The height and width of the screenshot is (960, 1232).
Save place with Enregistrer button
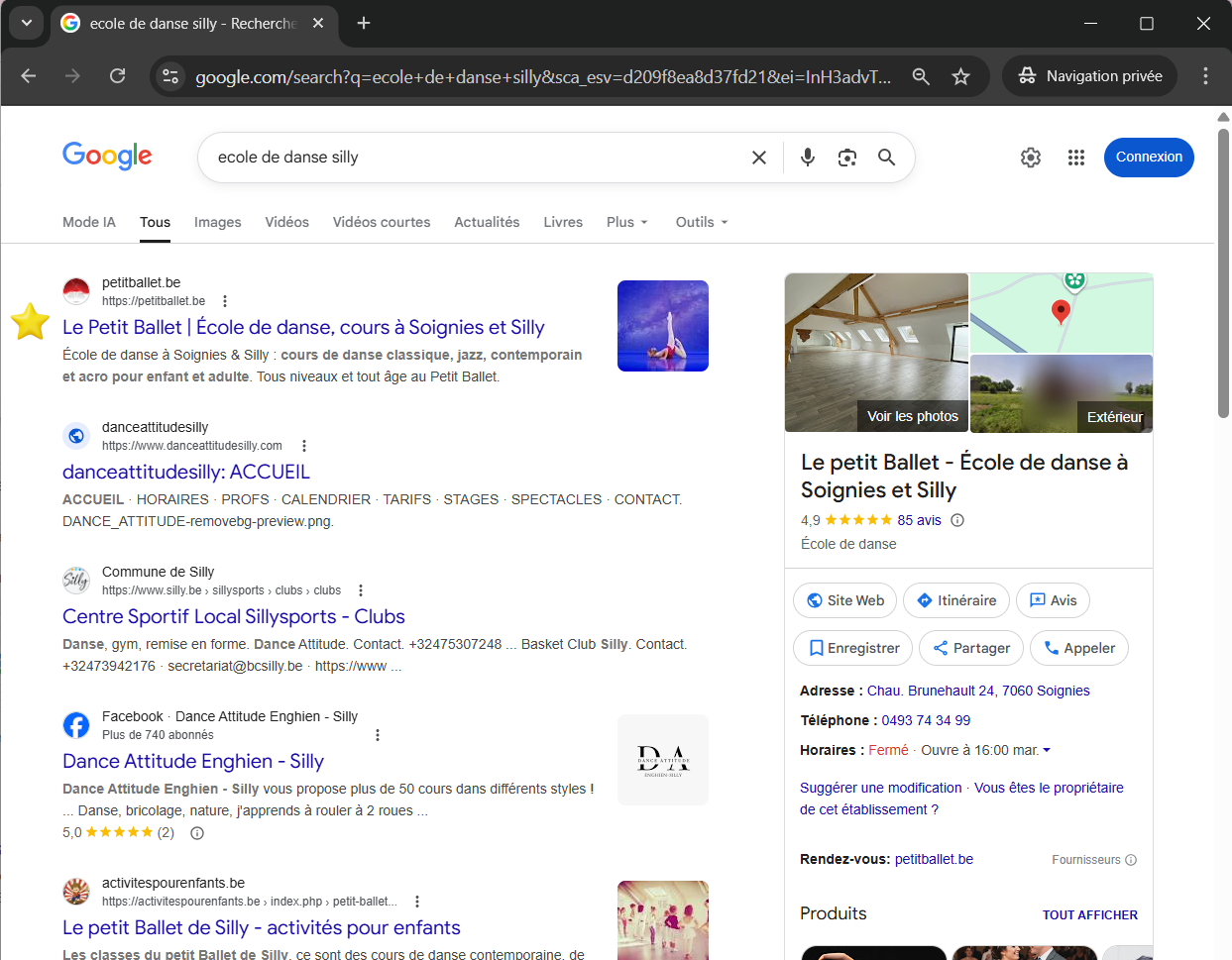853,648
